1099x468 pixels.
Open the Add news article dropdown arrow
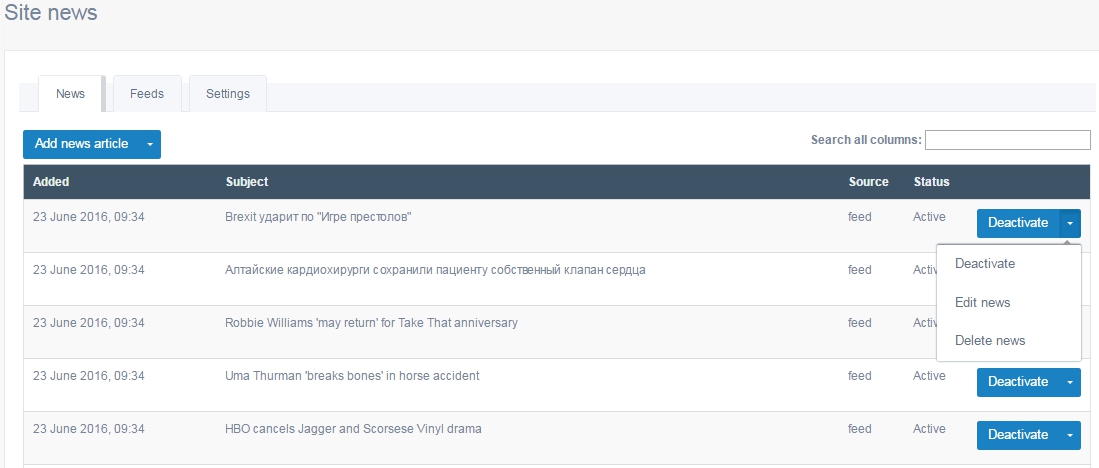click(x=149, y=144)
